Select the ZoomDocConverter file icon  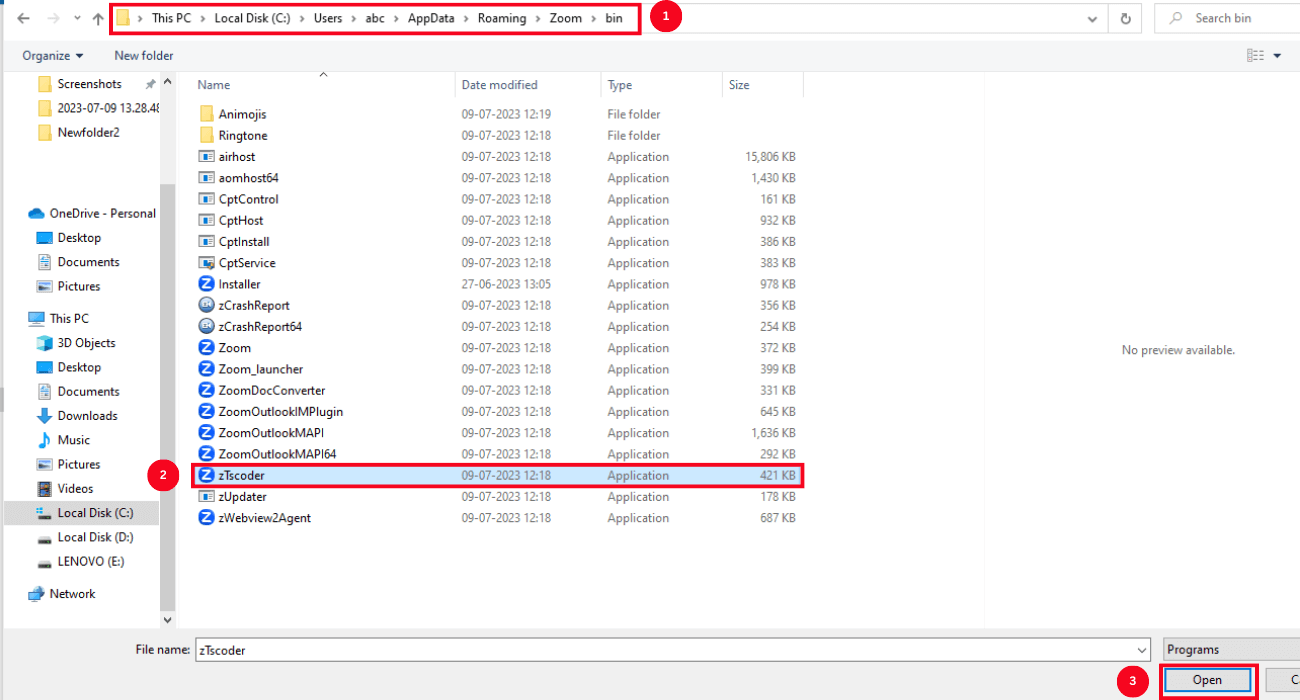(207, 390)
